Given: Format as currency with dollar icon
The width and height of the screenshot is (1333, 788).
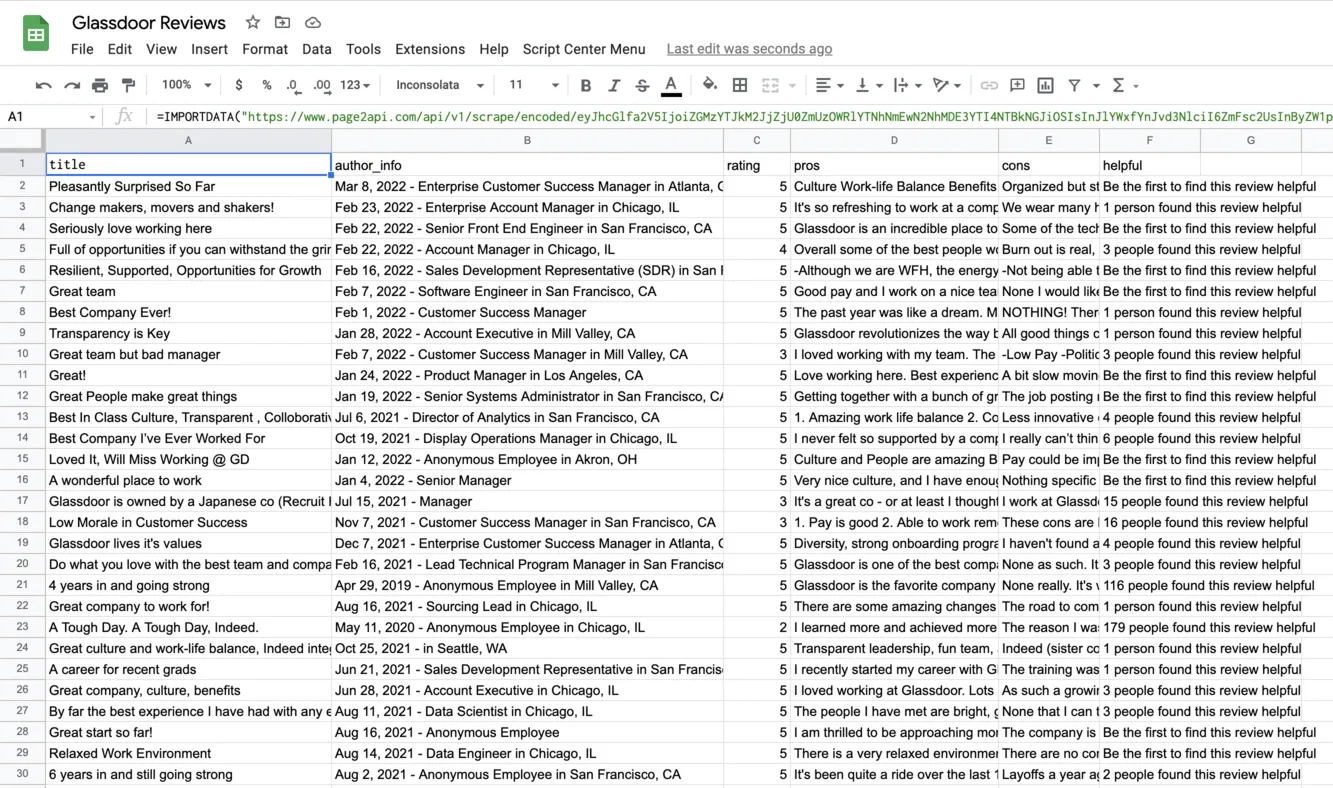Looking at the screenshot, I should [238, 85].
